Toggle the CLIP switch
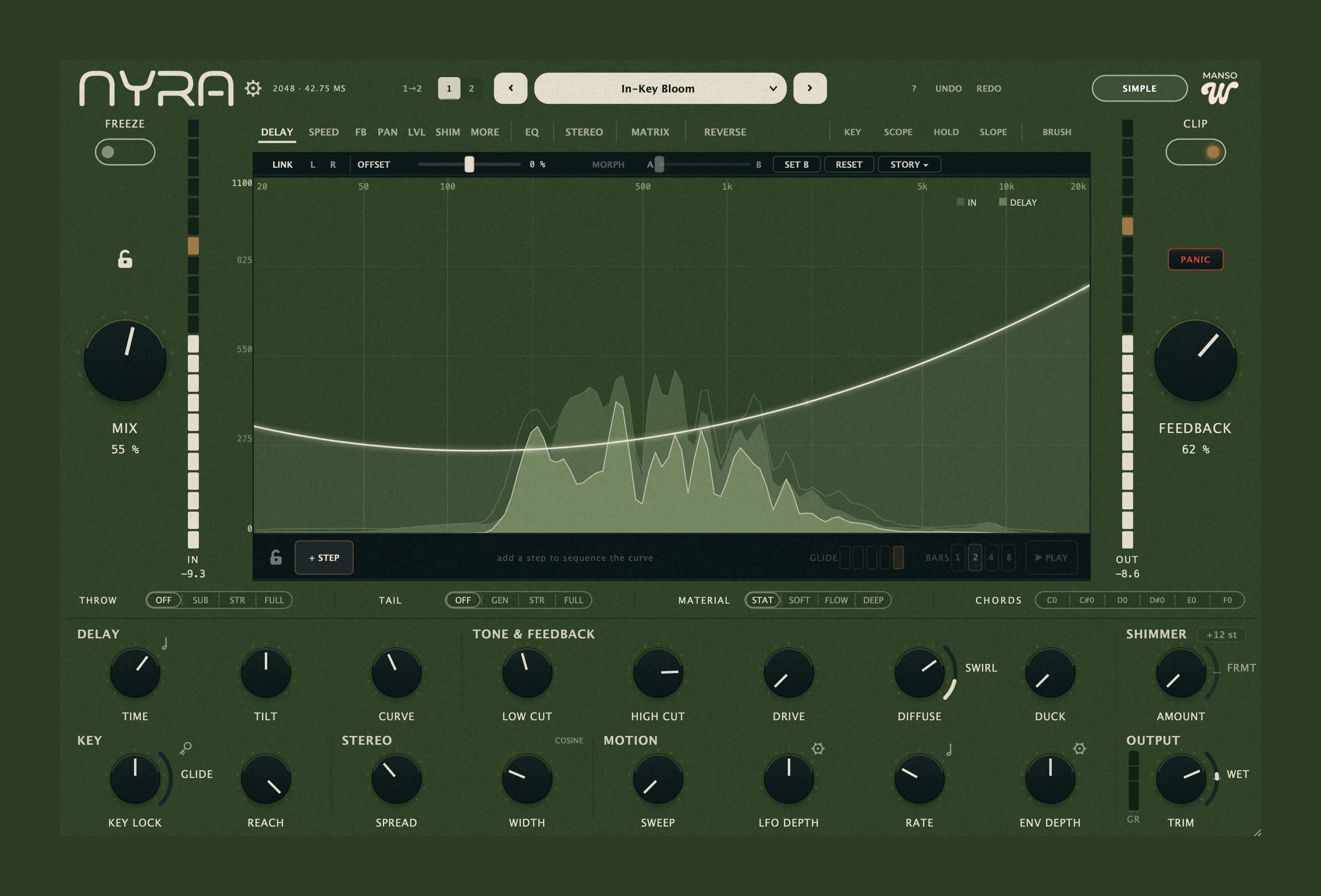The height and width of the screenshot is (896, 1321). point(1195,152)
